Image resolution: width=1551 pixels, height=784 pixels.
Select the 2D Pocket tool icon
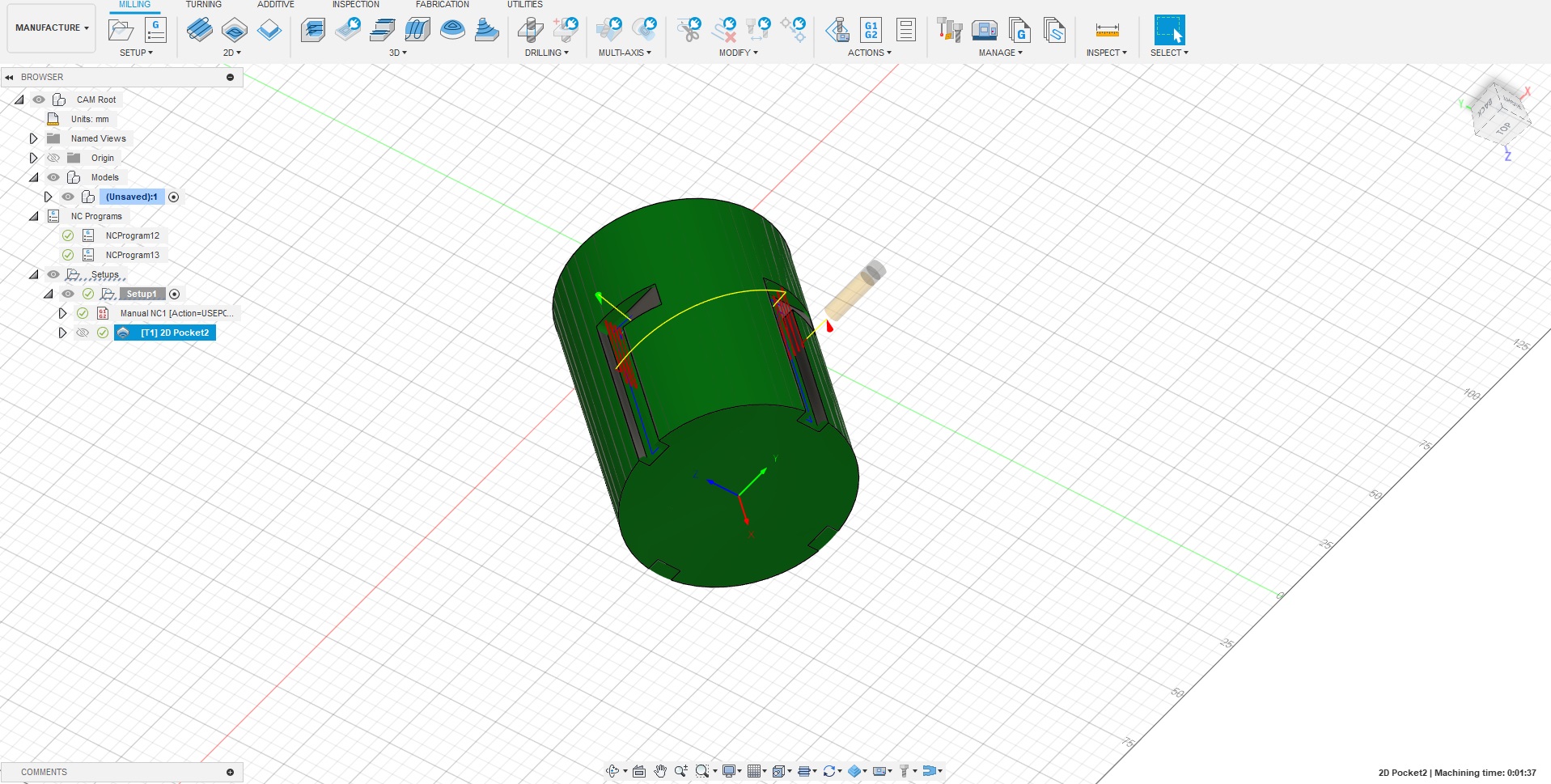tap(235, 31)
